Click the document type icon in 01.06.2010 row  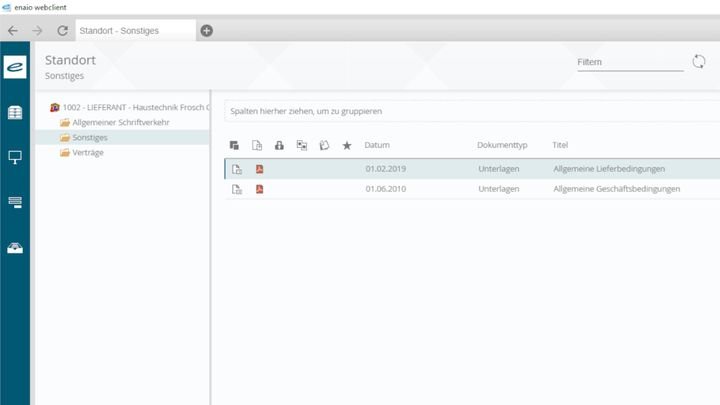[237, 189]
